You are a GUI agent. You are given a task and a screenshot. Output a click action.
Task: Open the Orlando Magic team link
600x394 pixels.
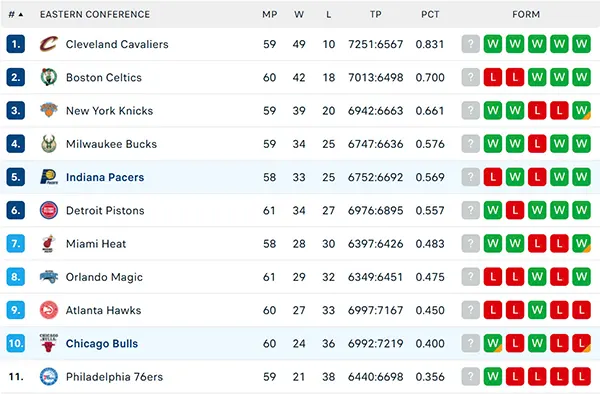[104, 277]
